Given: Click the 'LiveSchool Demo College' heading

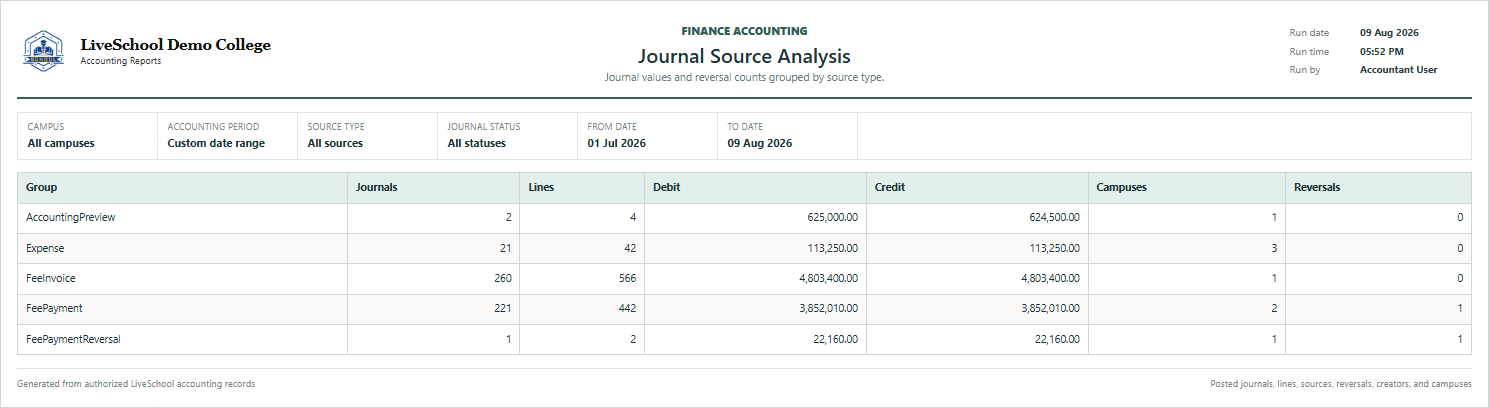Looking at the screenshot, I should [175, 45].
